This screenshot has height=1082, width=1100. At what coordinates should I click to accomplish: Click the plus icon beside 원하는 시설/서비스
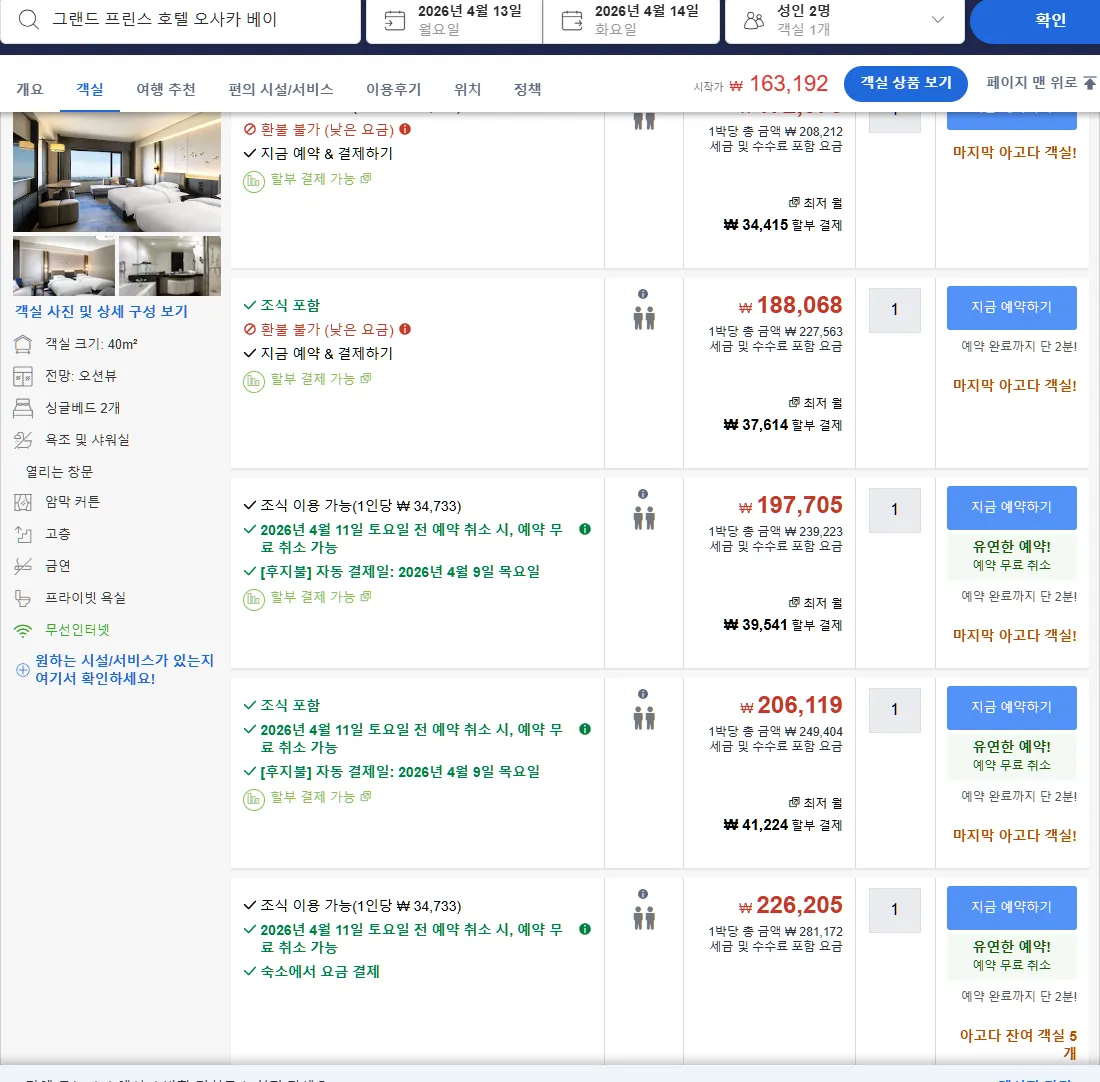pos(22,669)
